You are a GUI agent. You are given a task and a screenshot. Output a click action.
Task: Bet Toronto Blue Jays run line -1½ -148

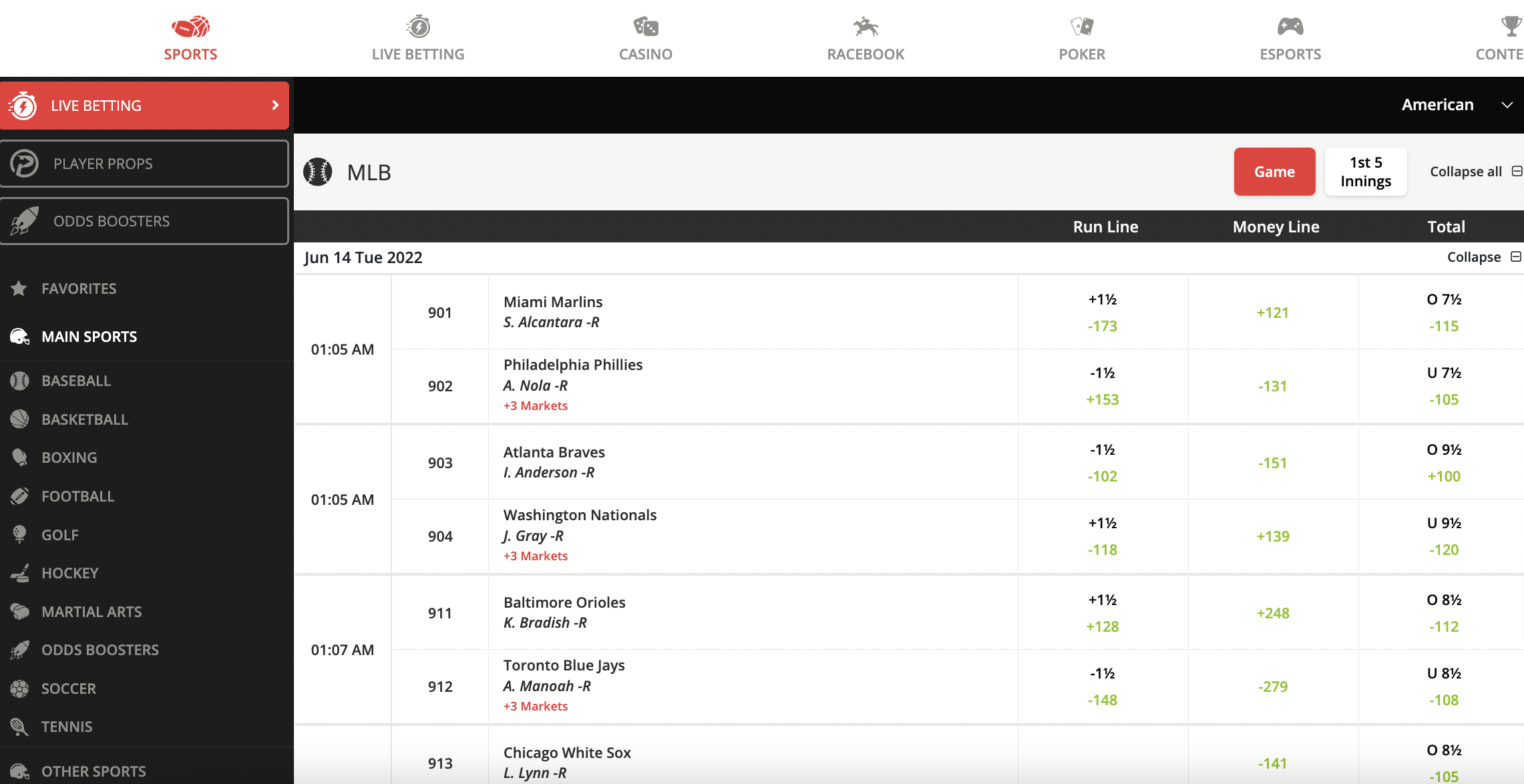point(1103,687)
